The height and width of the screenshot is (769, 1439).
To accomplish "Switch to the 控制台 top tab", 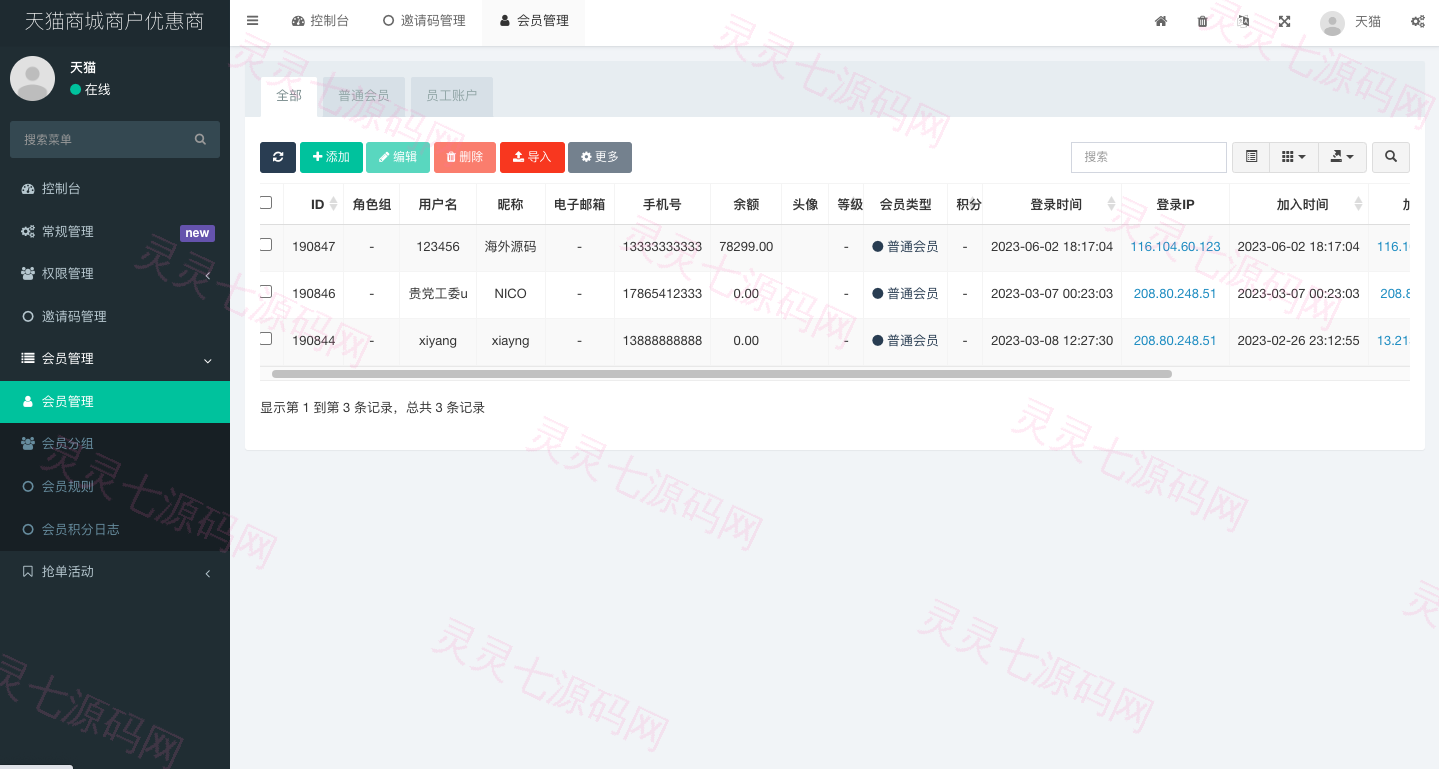I will tap(320, 21).
